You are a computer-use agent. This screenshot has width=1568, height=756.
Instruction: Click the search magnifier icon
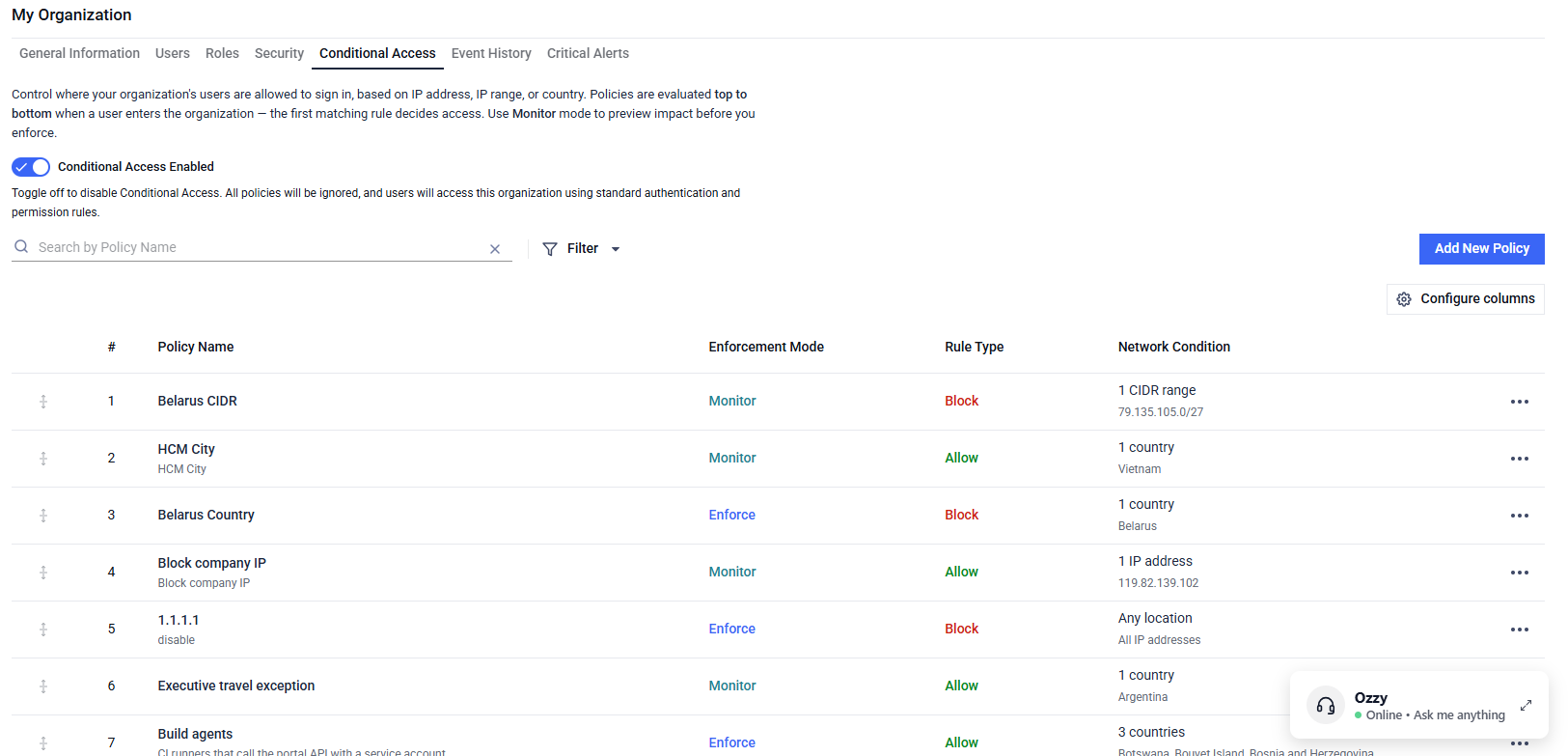[21, 247]
